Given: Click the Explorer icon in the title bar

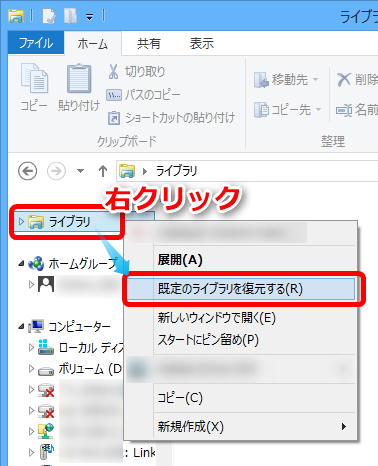Looking at the screenshot, I should click(x=16, y=16).
